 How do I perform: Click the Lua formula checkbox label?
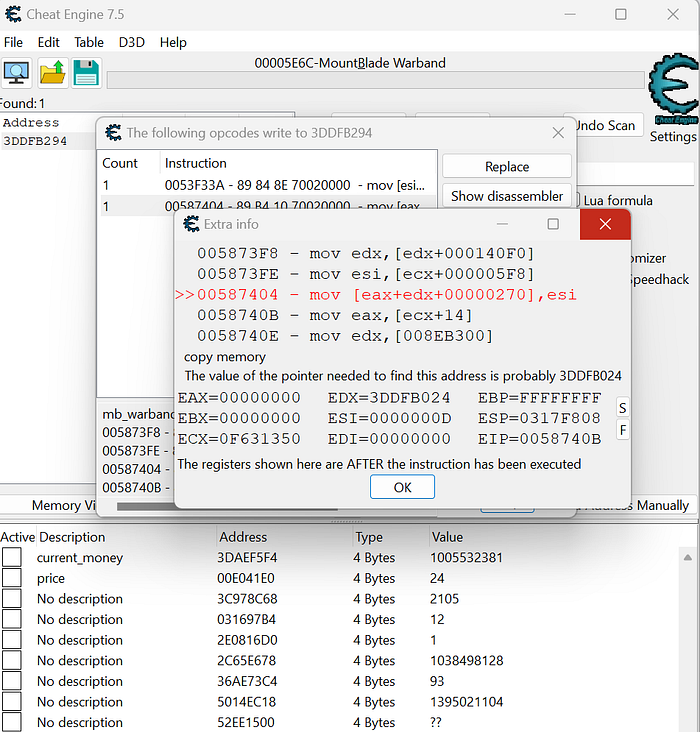point(618,201)
